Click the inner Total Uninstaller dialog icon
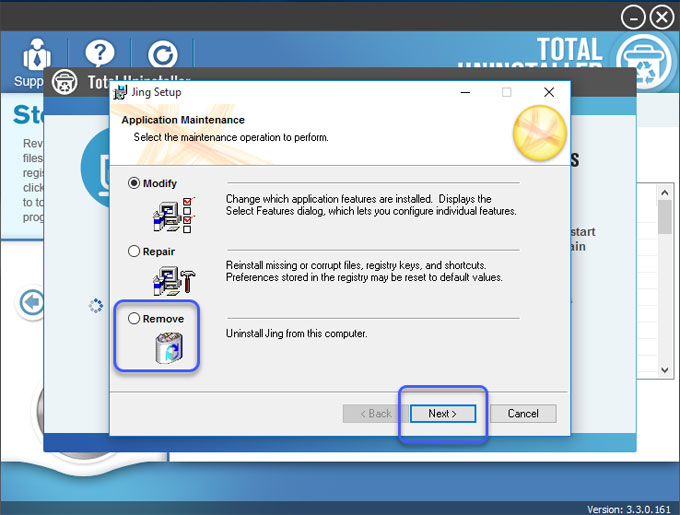 point(65,81)
